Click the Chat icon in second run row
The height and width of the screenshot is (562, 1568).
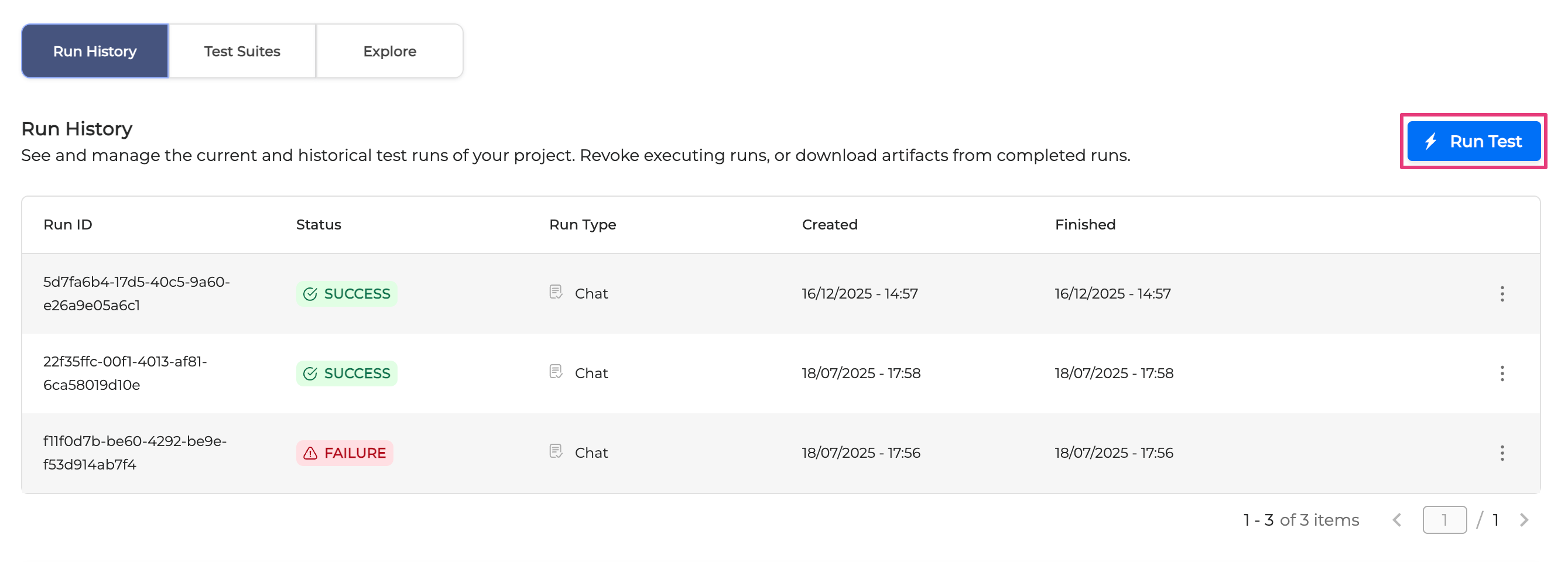556,372
